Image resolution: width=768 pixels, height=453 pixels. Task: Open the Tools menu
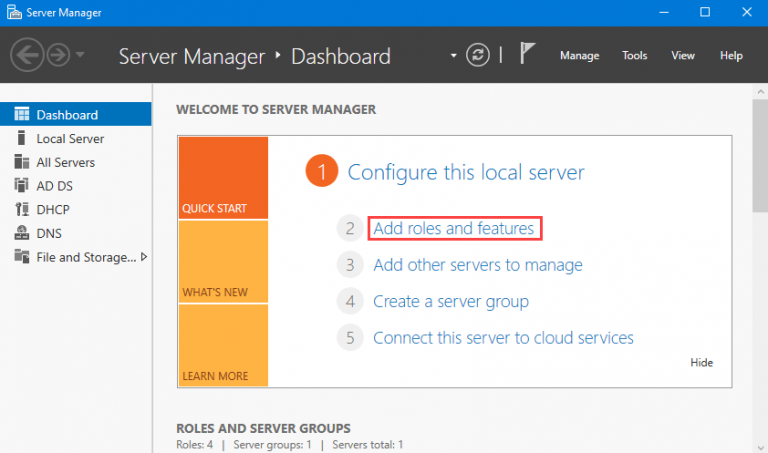coord(635,56)
